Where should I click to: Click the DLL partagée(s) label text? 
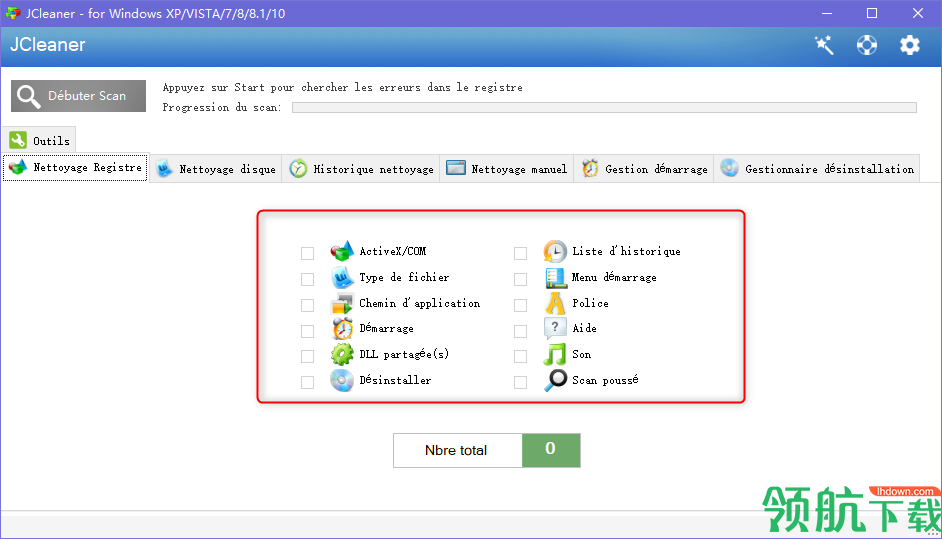[404, 355]
